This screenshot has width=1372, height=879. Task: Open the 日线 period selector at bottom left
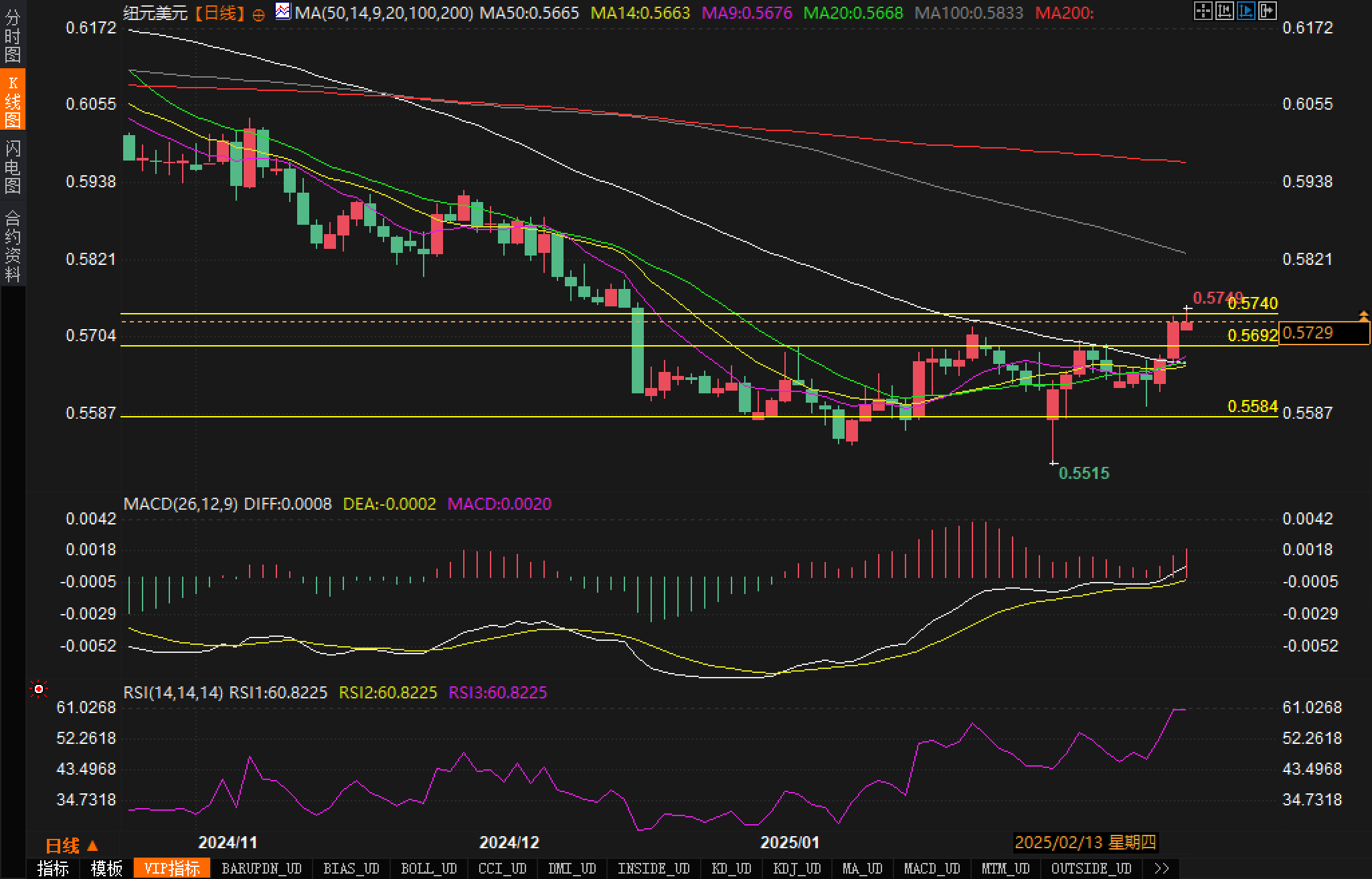(x=72, y=846)
